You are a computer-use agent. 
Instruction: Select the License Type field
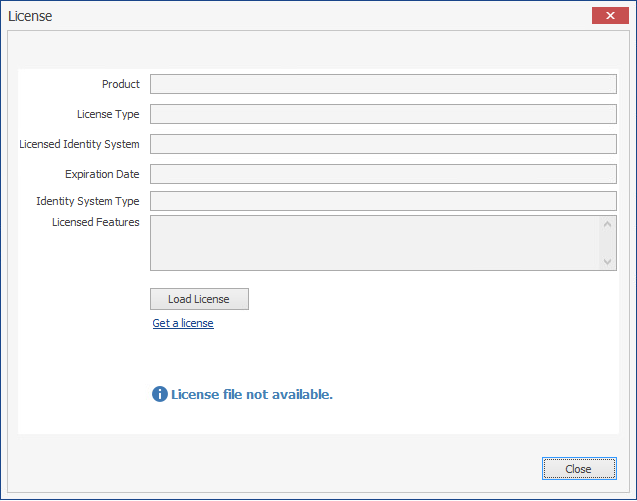point(383,114)
